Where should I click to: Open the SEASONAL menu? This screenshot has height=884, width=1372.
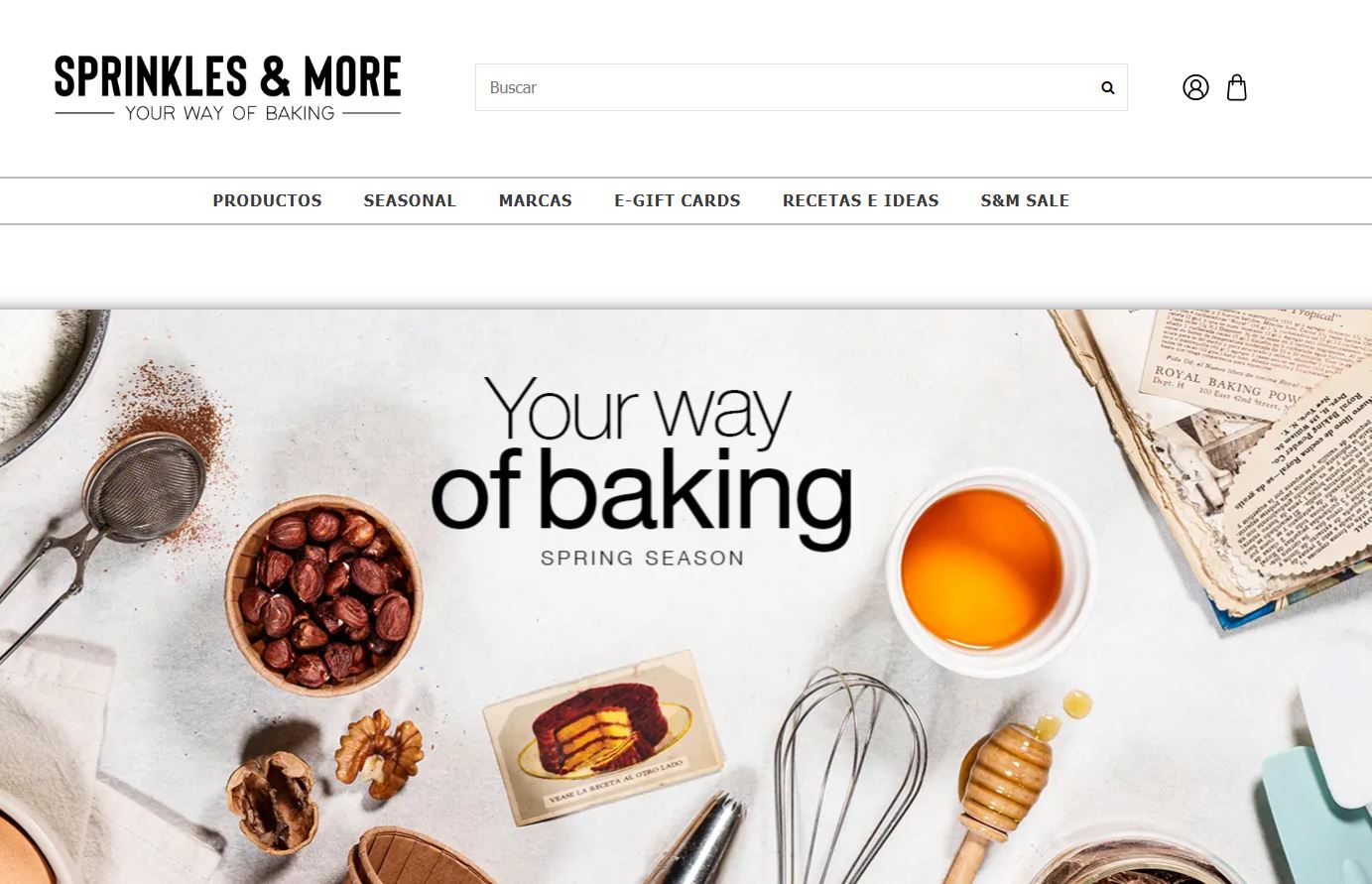pos(410,200)
